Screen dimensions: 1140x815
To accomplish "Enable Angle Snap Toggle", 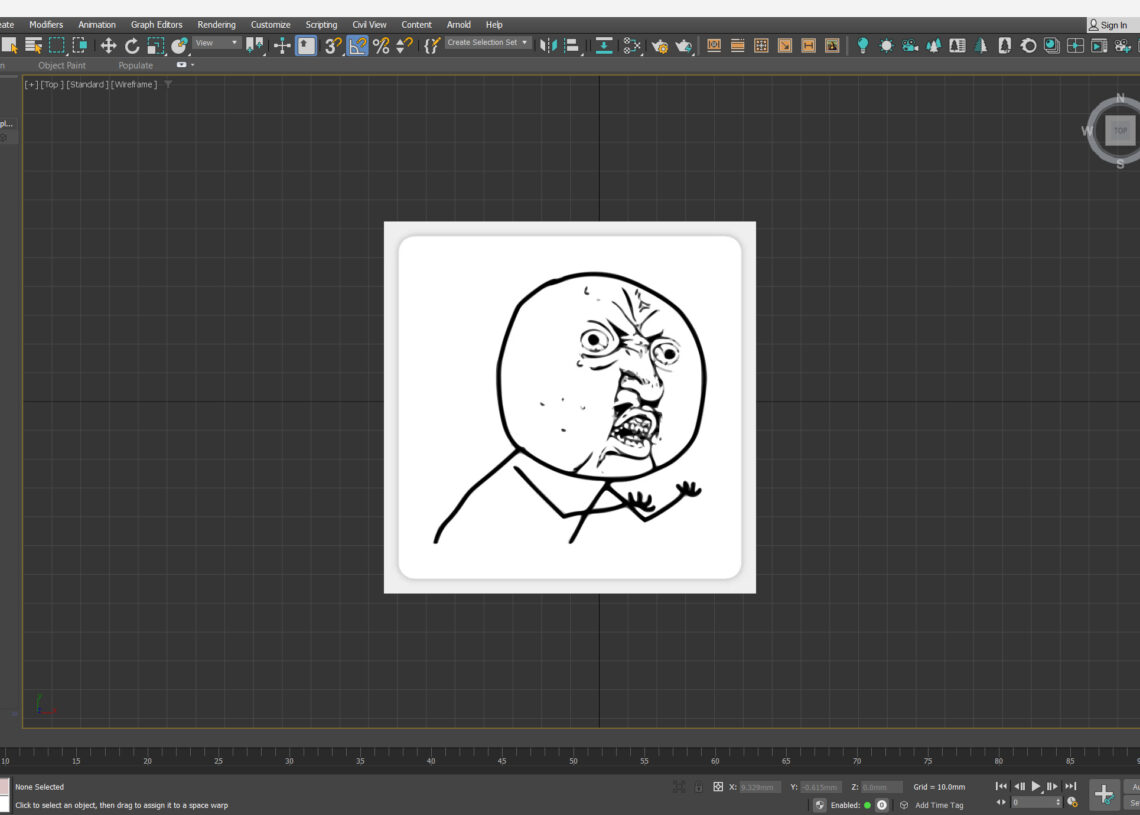I will tap(357, 45).
